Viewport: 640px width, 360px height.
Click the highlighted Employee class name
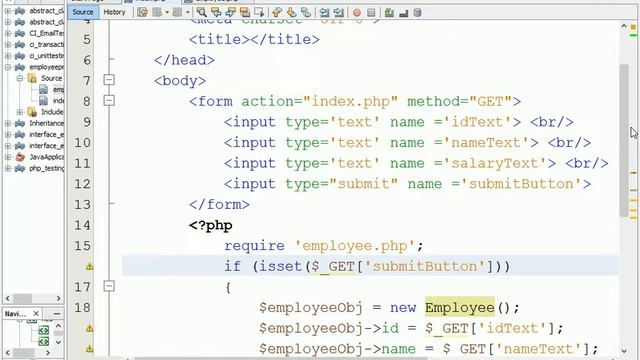tap(460, 307)
